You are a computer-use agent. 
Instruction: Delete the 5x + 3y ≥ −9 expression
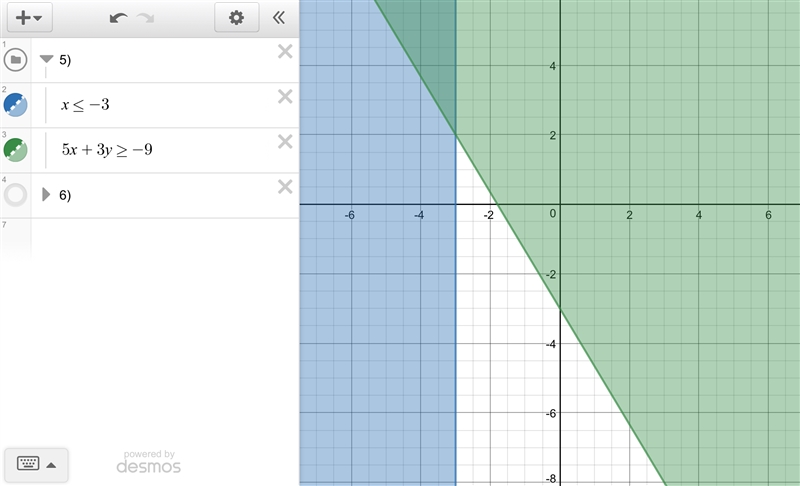click(285, 141)
